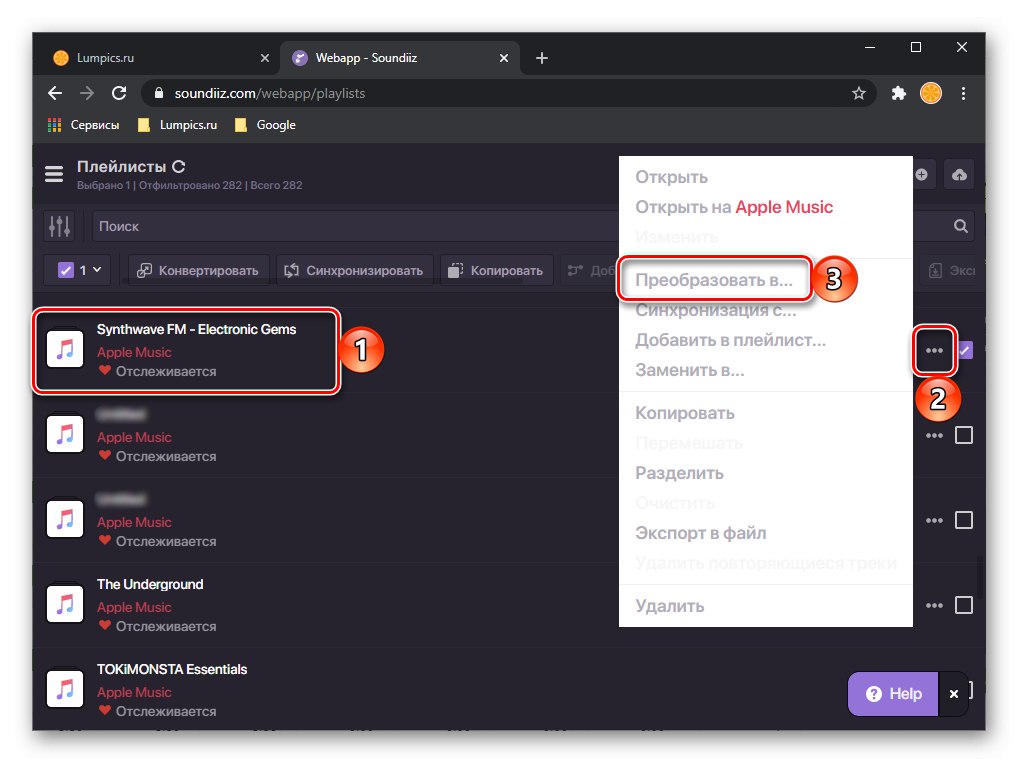This screenshot has width=1018, height=763.
Task: Open Chrome extensions puzzle icon
Action: coord(898,93)
